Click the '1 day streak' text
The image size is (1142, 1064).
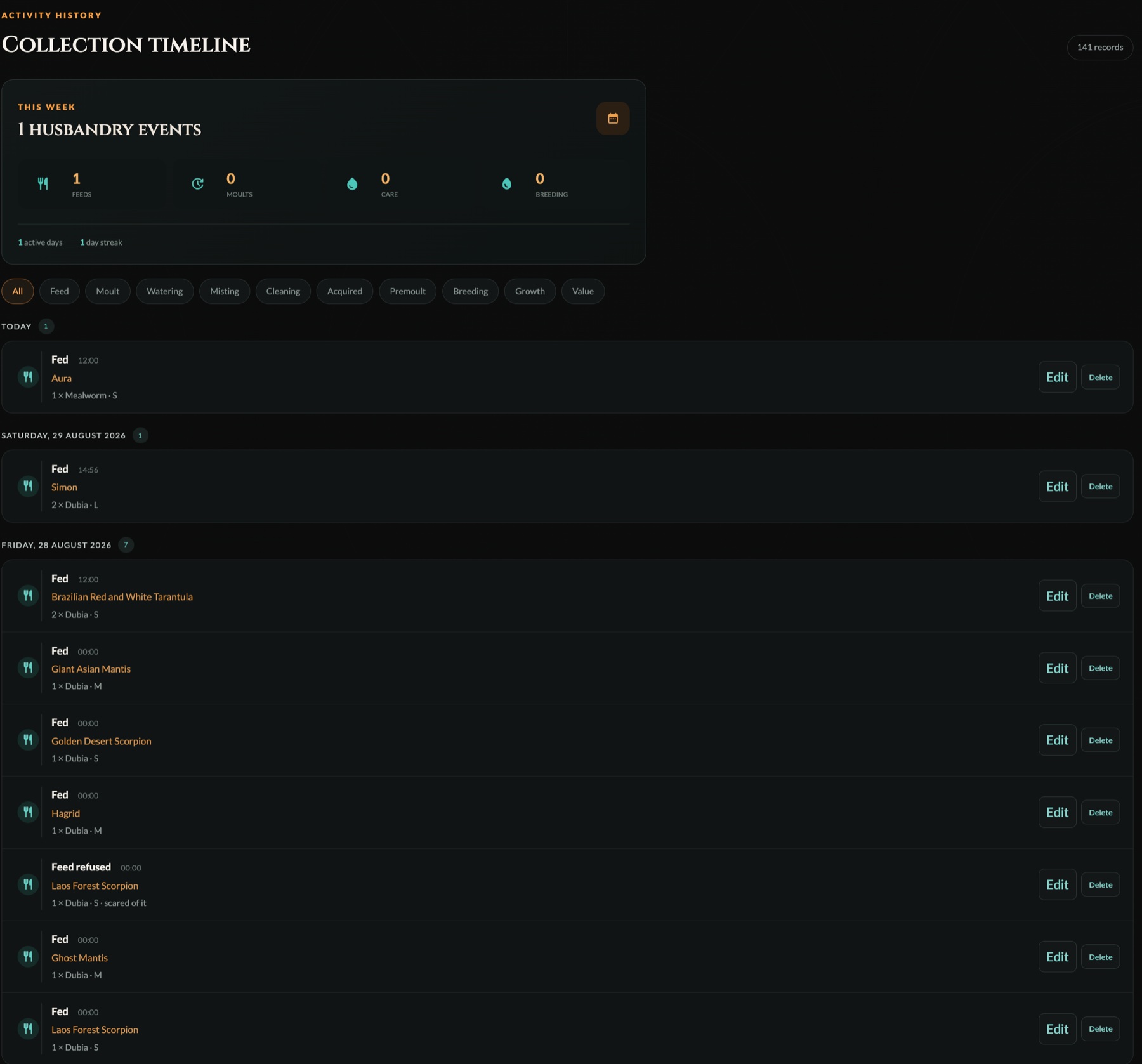click(101, 242)
